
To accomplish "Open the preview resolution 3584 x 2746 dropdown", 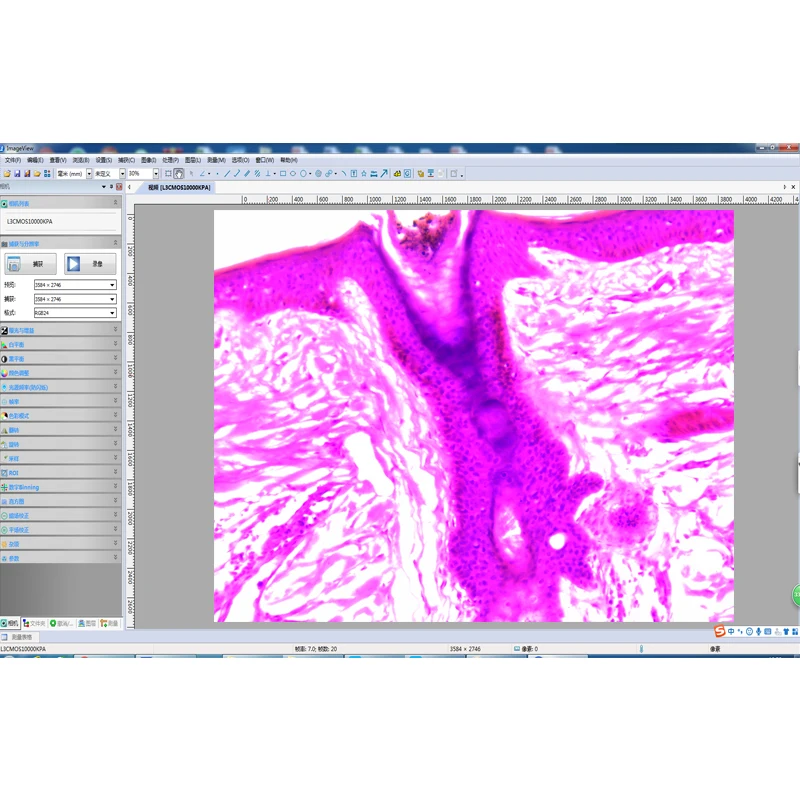I will [x=75, y=285].
